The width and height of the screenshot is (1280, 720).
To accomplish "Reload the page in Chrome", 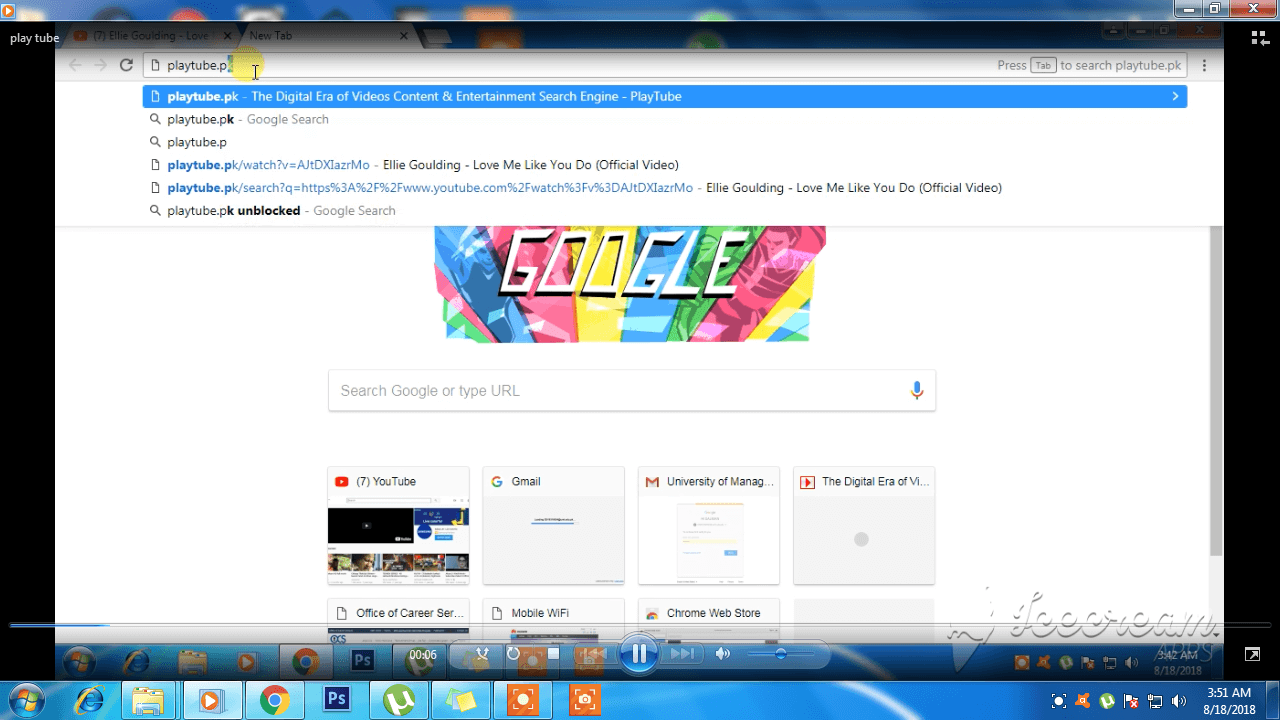I will point(126,65).
